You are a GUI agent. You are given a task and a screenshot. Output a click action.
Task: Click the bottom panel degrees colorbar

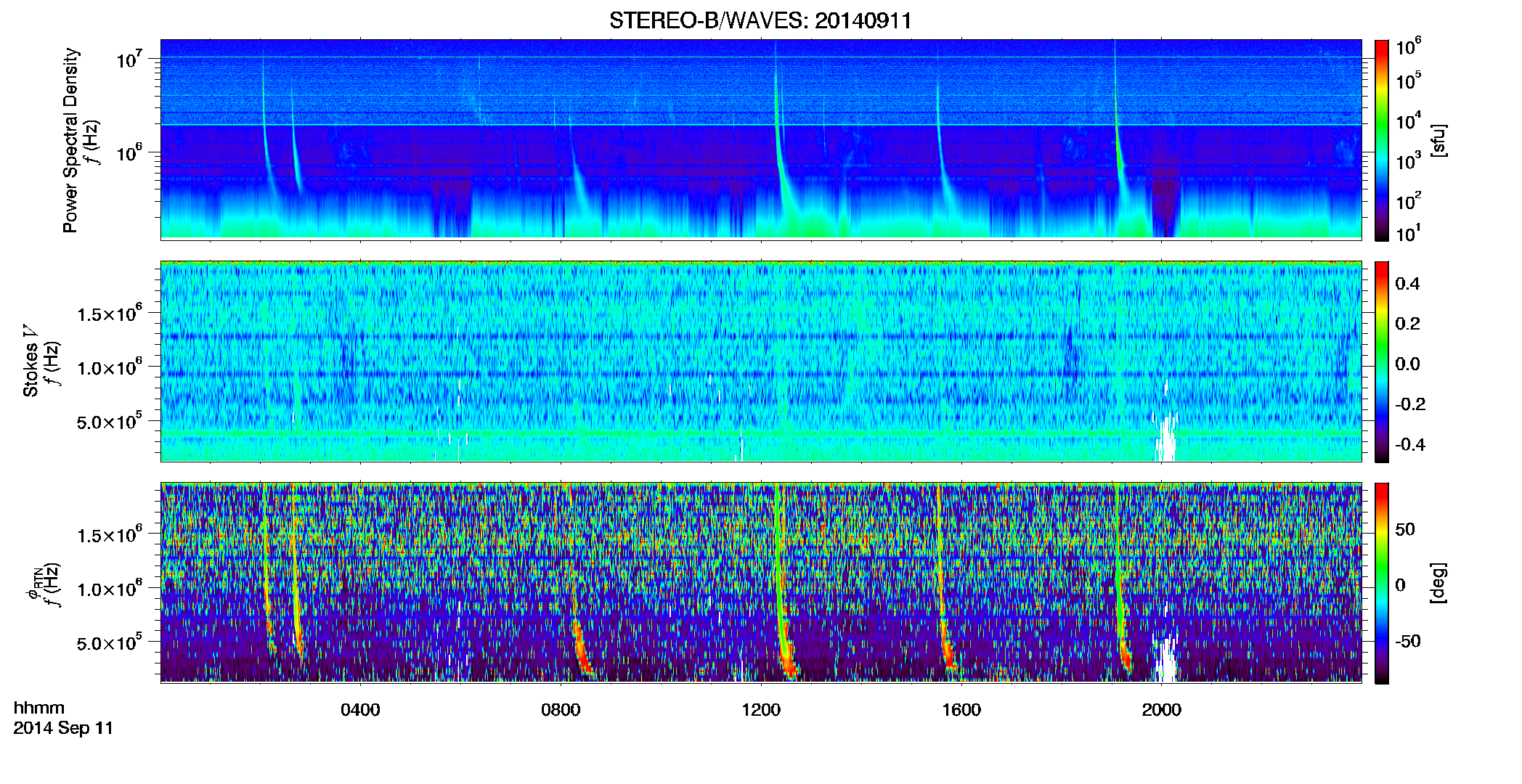pyautogui.click(x=1381, y=583)
